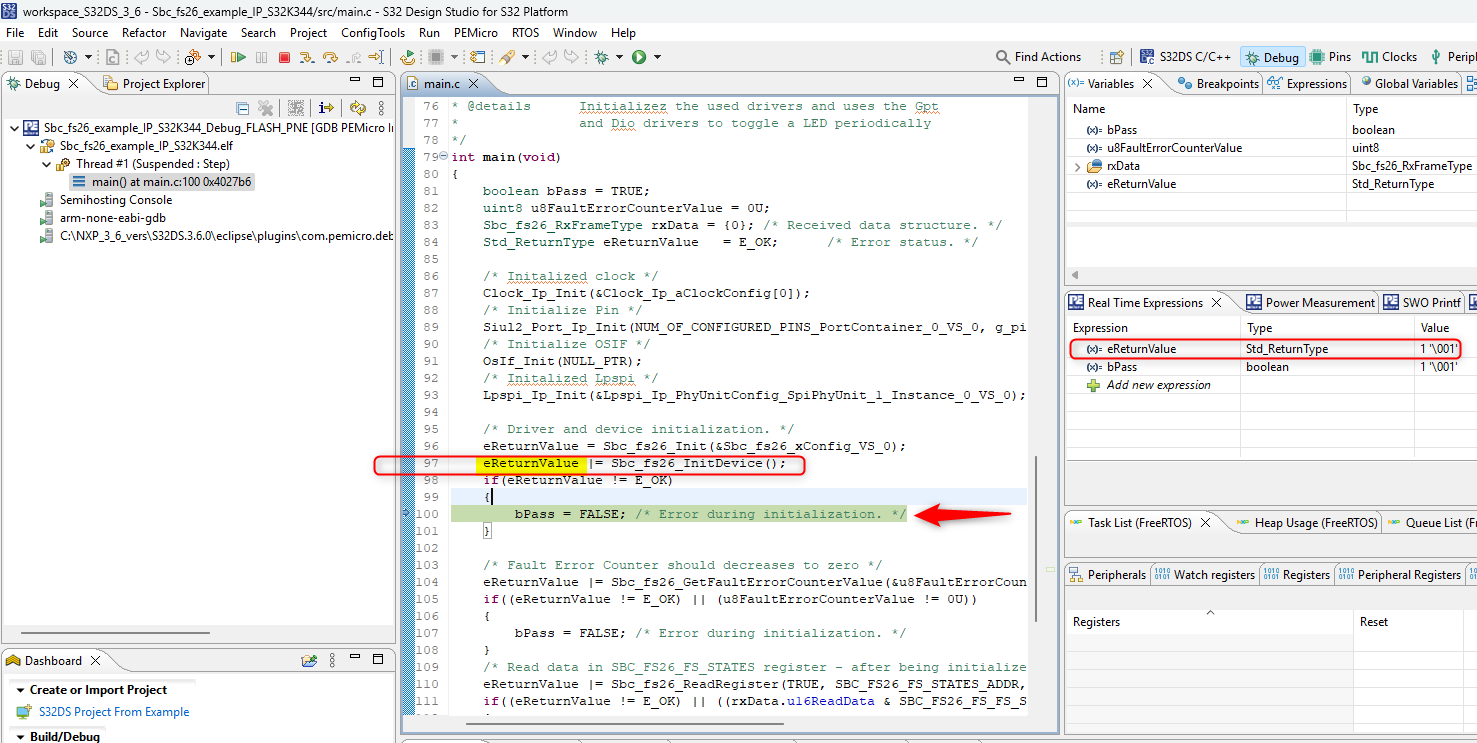Switch to the Breakpoints tab
Image resolution: width=1477 pixels, height=743 pixels.
point(1226,83)
